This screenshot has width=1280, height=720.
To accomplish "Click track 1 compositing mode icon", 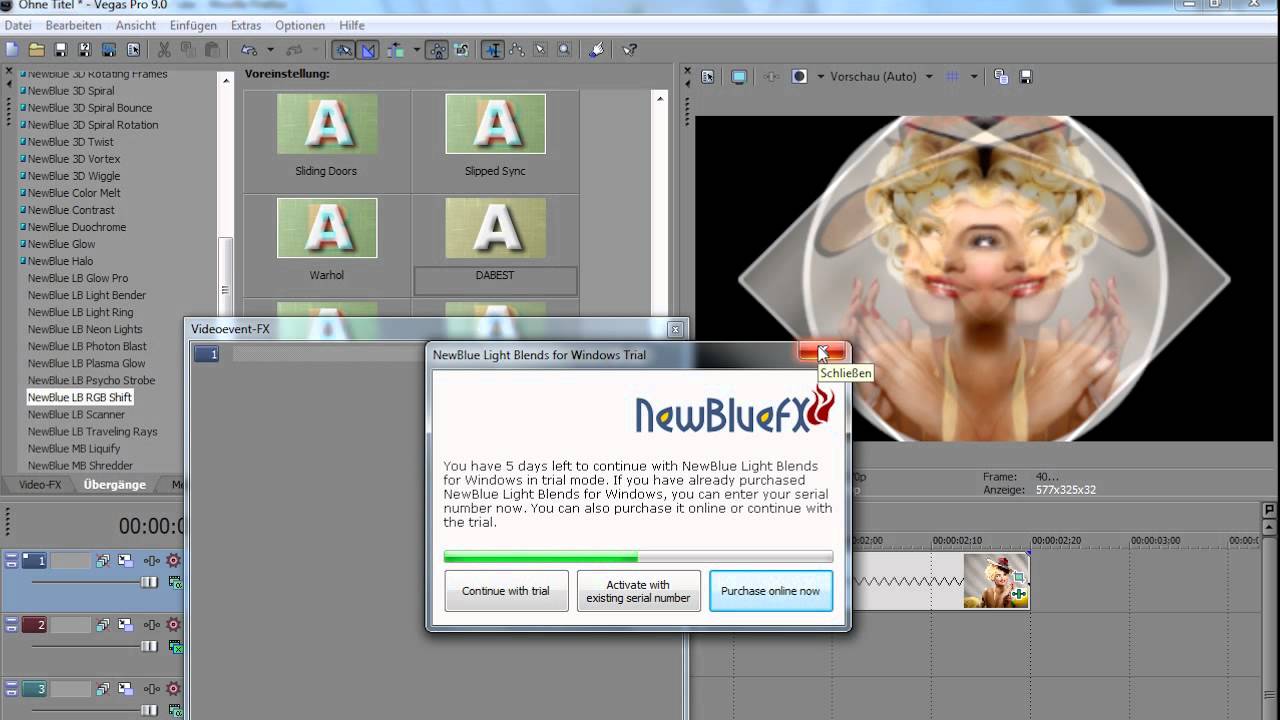I will coord(175,582).
